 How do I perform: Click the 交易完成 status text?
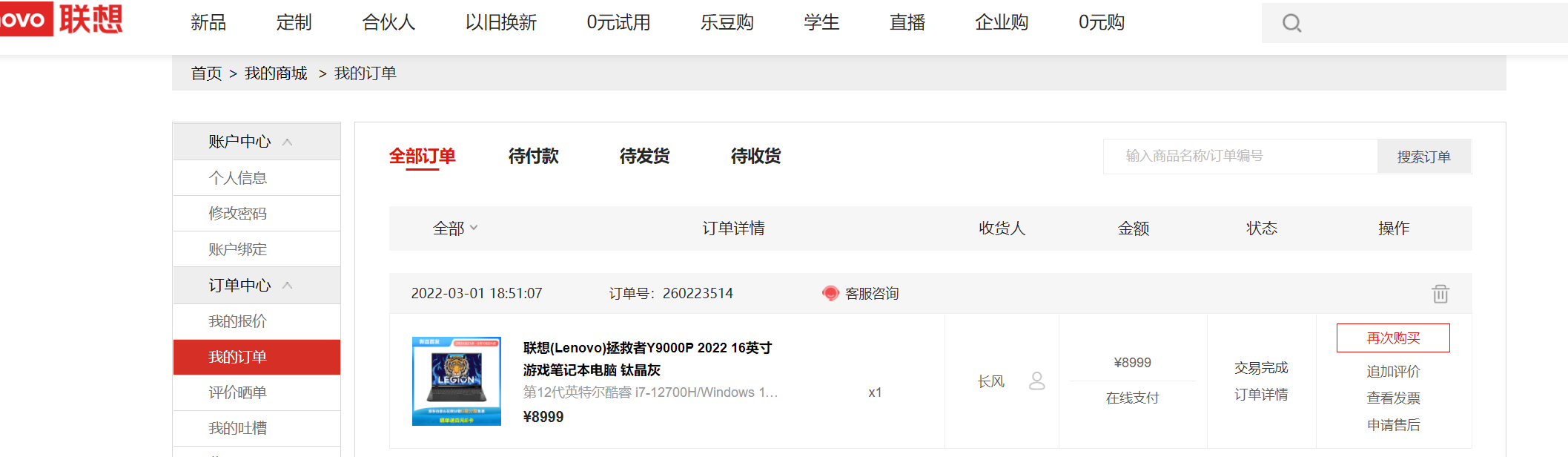(1261, 368)
